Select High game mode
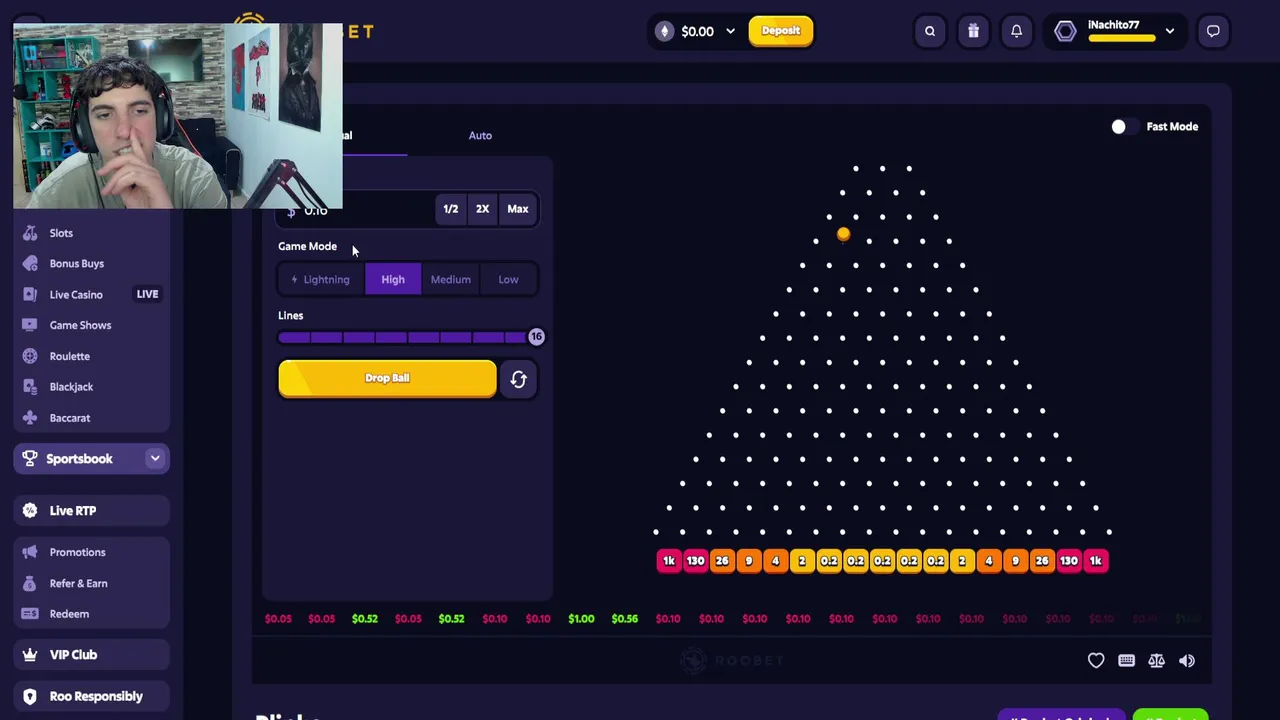This screenshot has width=1280, height=720. [393, 280]
